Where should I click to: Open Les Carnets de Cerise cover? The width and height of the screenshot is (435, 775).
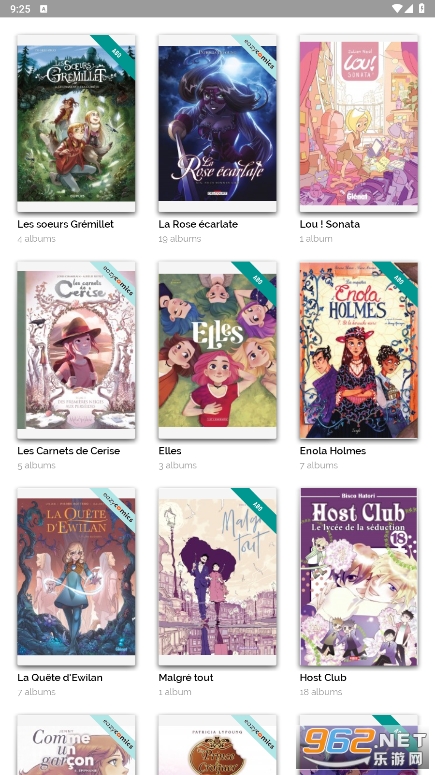pos(76,350)
